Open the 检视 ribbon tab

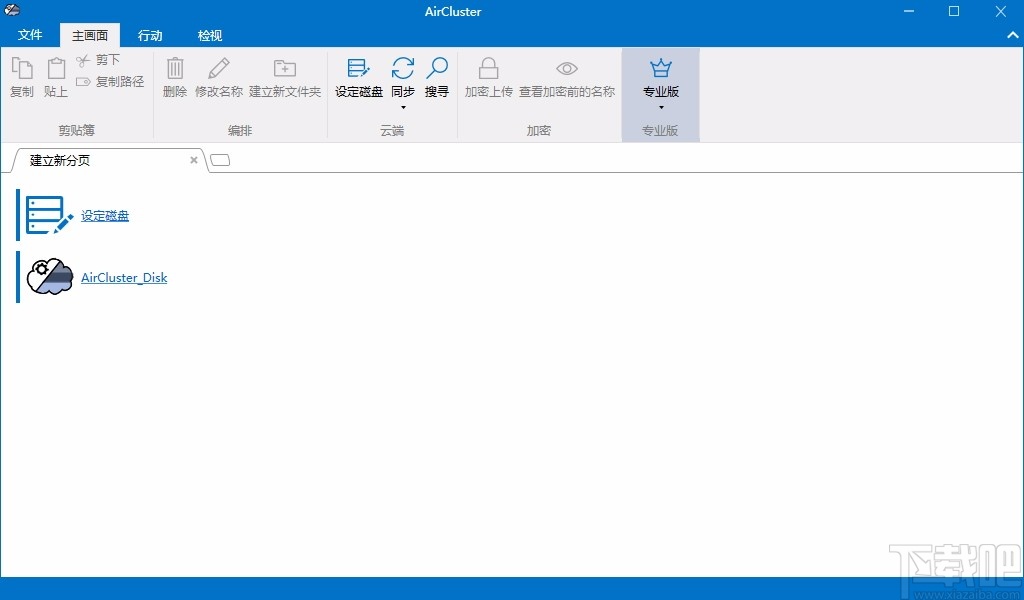pos(209,35)
